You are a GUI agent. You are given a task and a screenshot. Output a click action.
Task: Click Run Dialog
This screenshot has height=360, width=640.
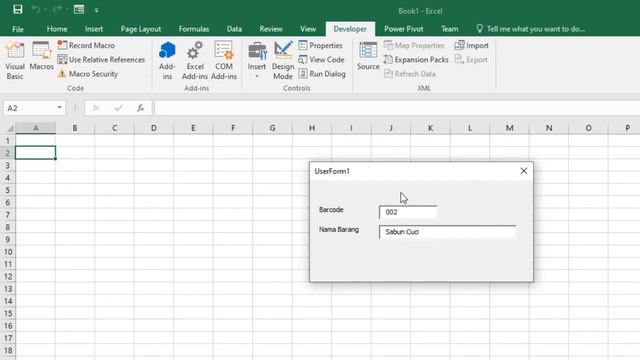click(322, 74)
